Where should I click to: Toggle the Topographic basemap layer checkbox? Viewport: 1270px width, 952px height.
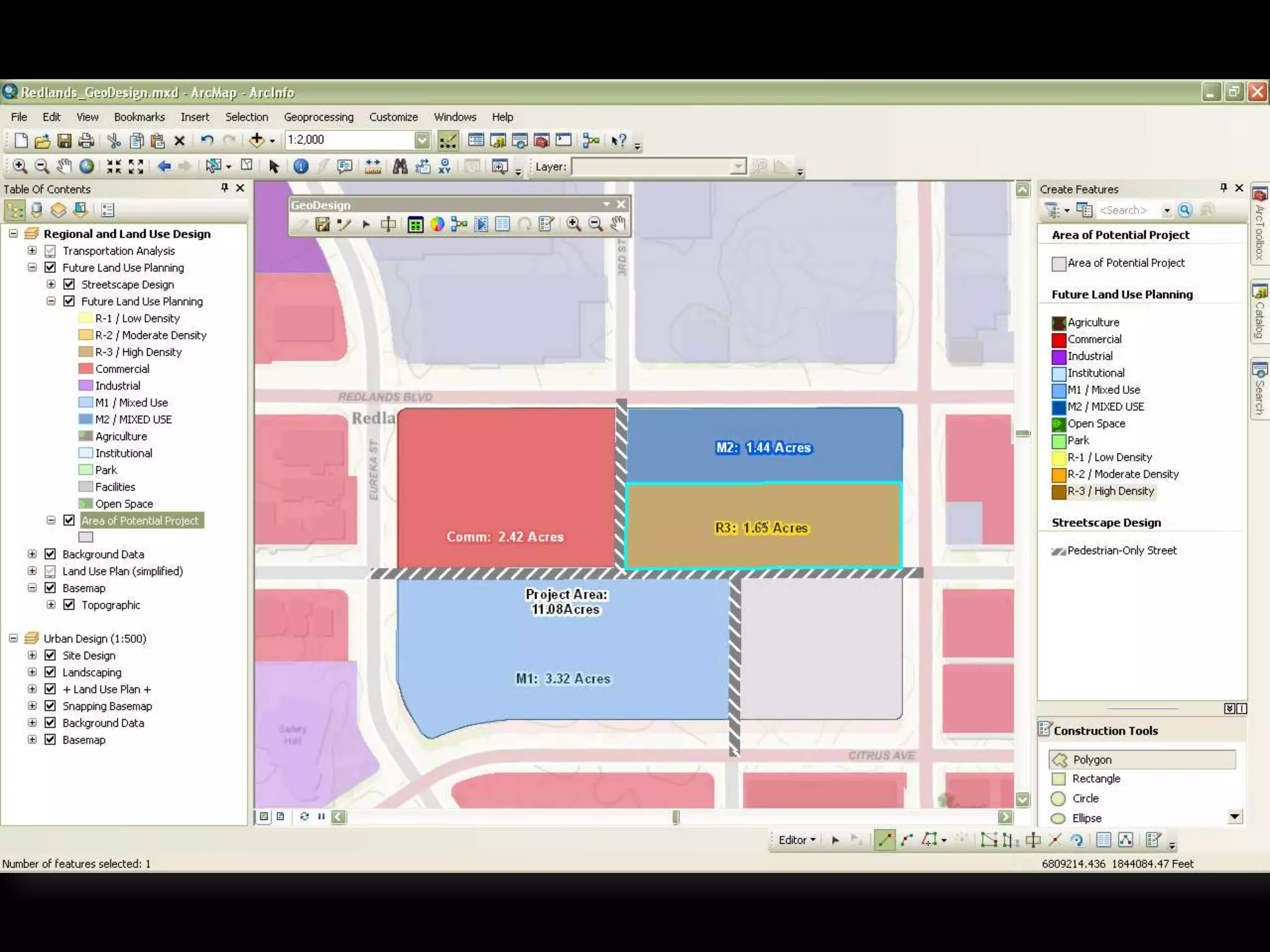69,605
